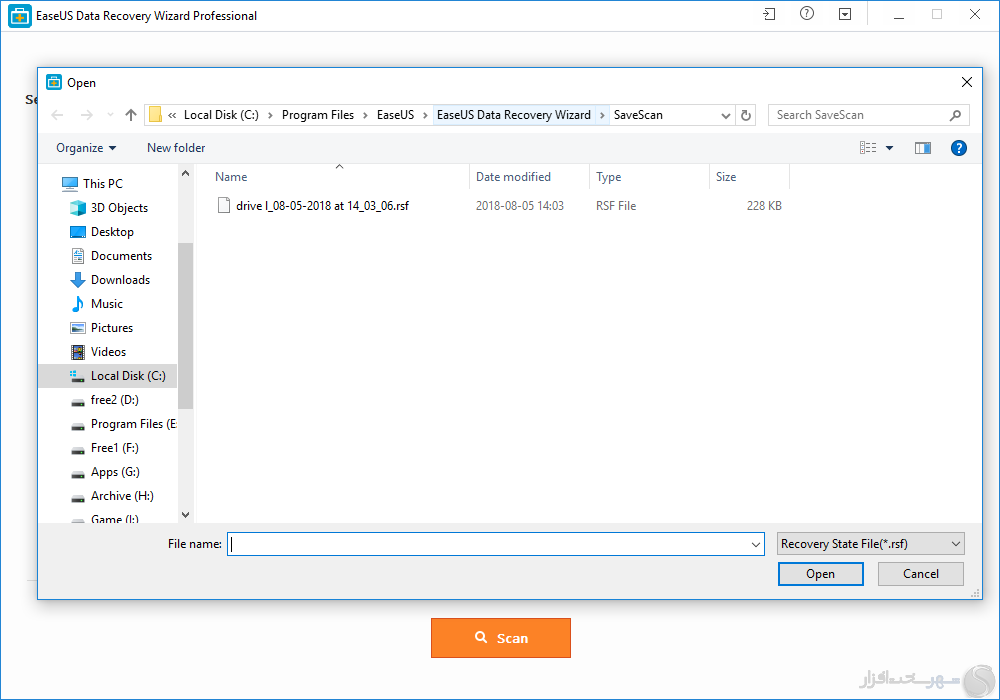The image size is (1000, 700).
Task: Refresh the SaveScan folder view
Action: (x=746, y=115)
